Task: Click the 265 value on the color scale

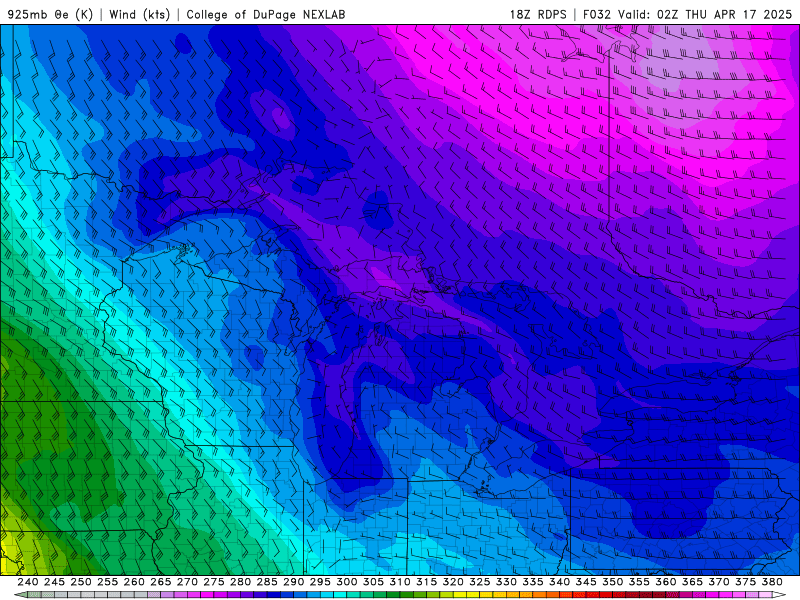Action: (x=160, y=582)
